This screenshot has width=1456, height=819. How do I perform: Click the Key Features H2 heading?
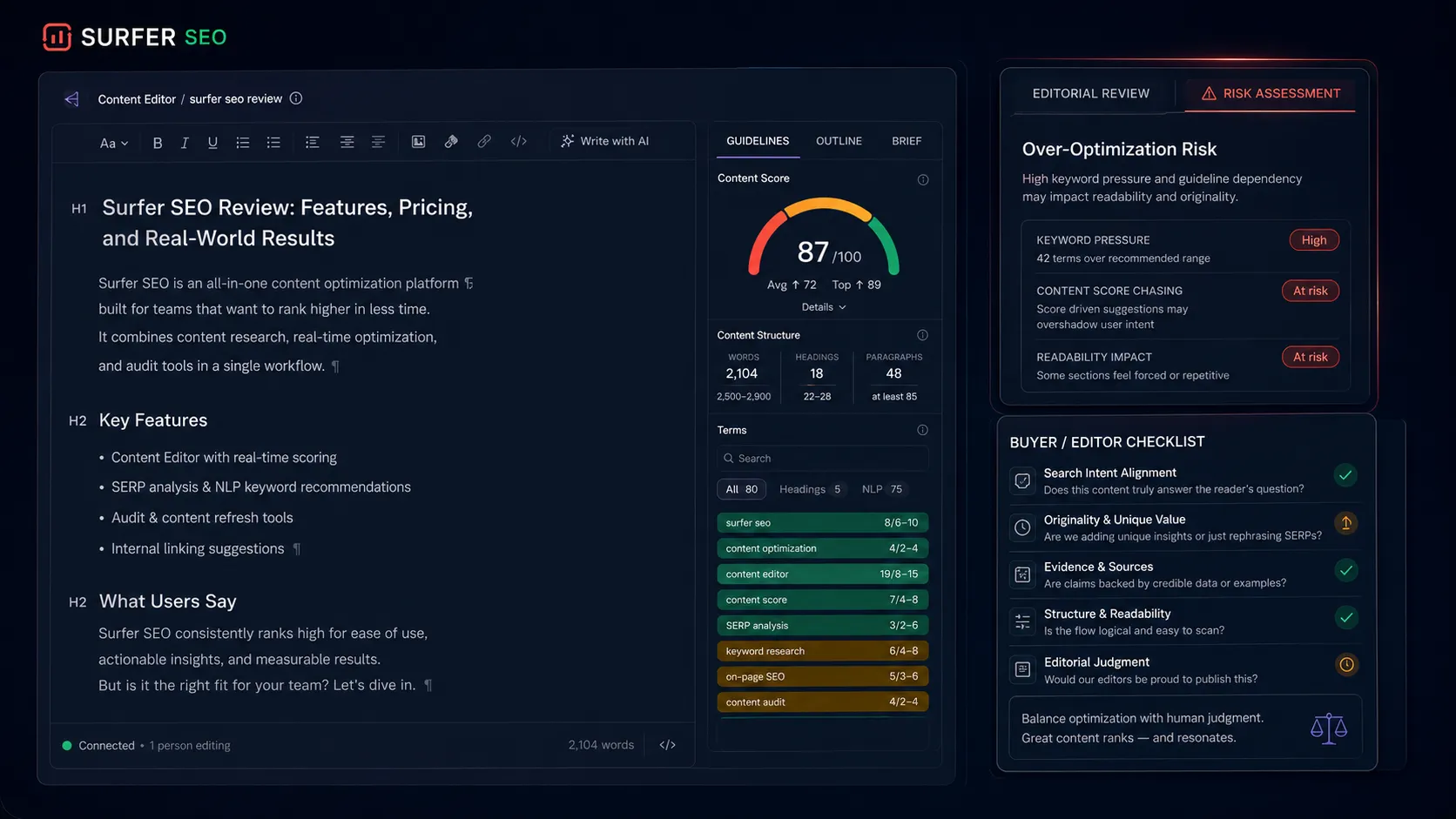153,420
